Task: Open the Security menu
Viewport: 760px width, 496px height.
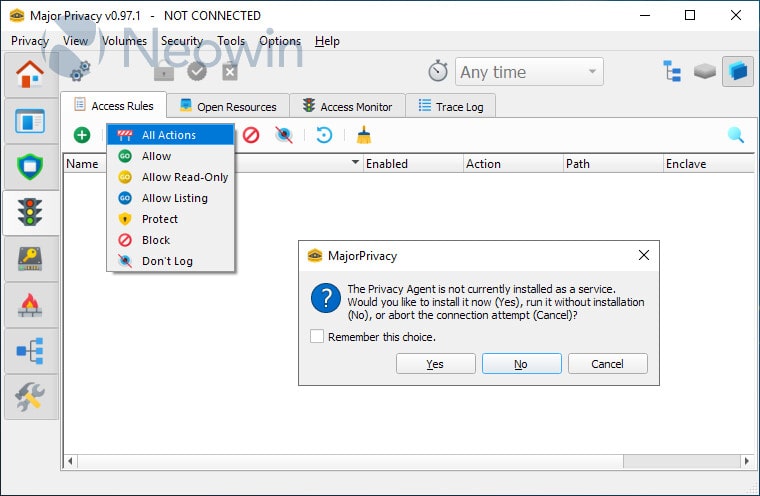Action: click(x=182, y=41)
